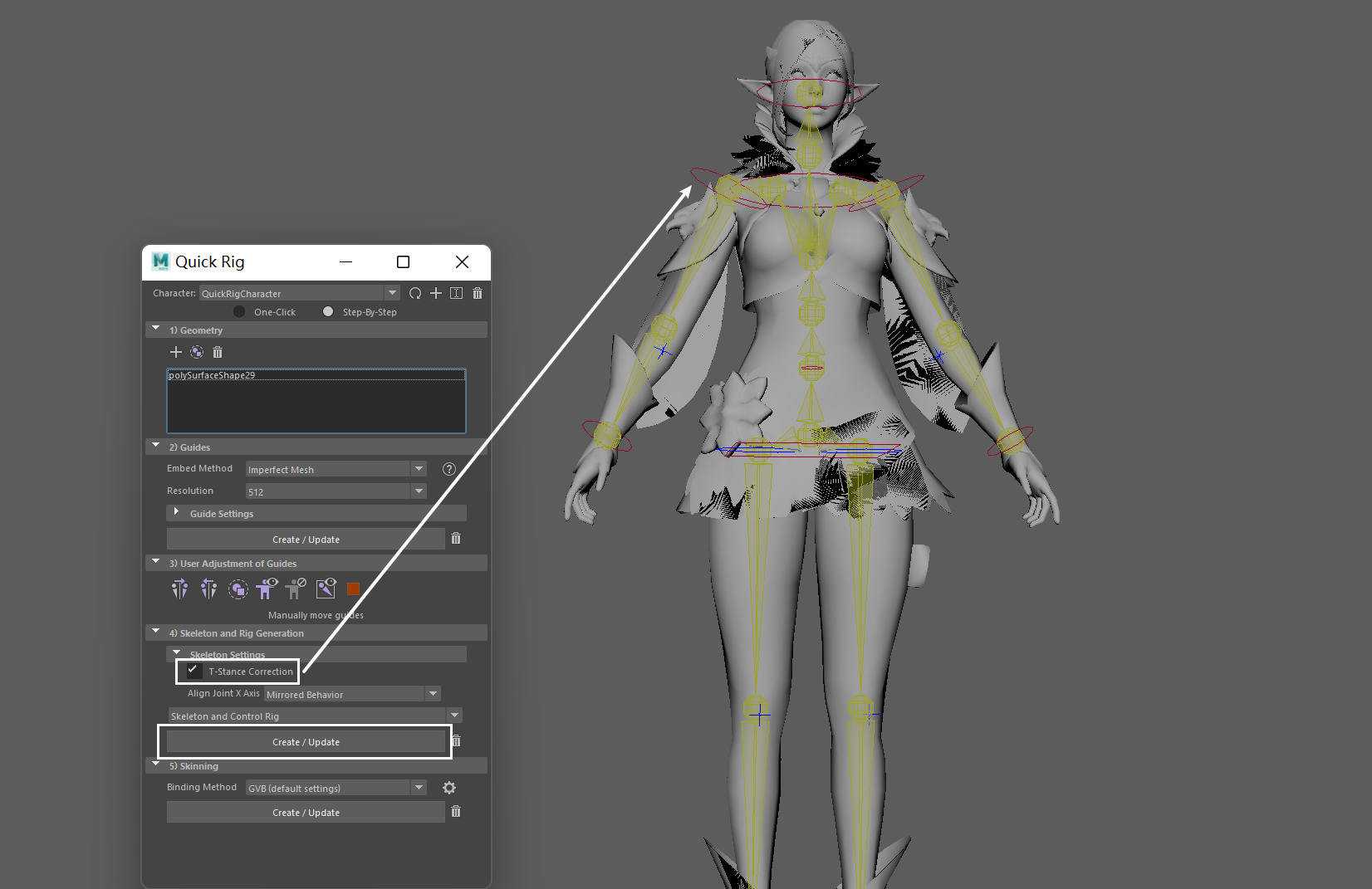Click the head joint control in viewport
Screen dimensions: 1372x889
[x=810, y=91]
